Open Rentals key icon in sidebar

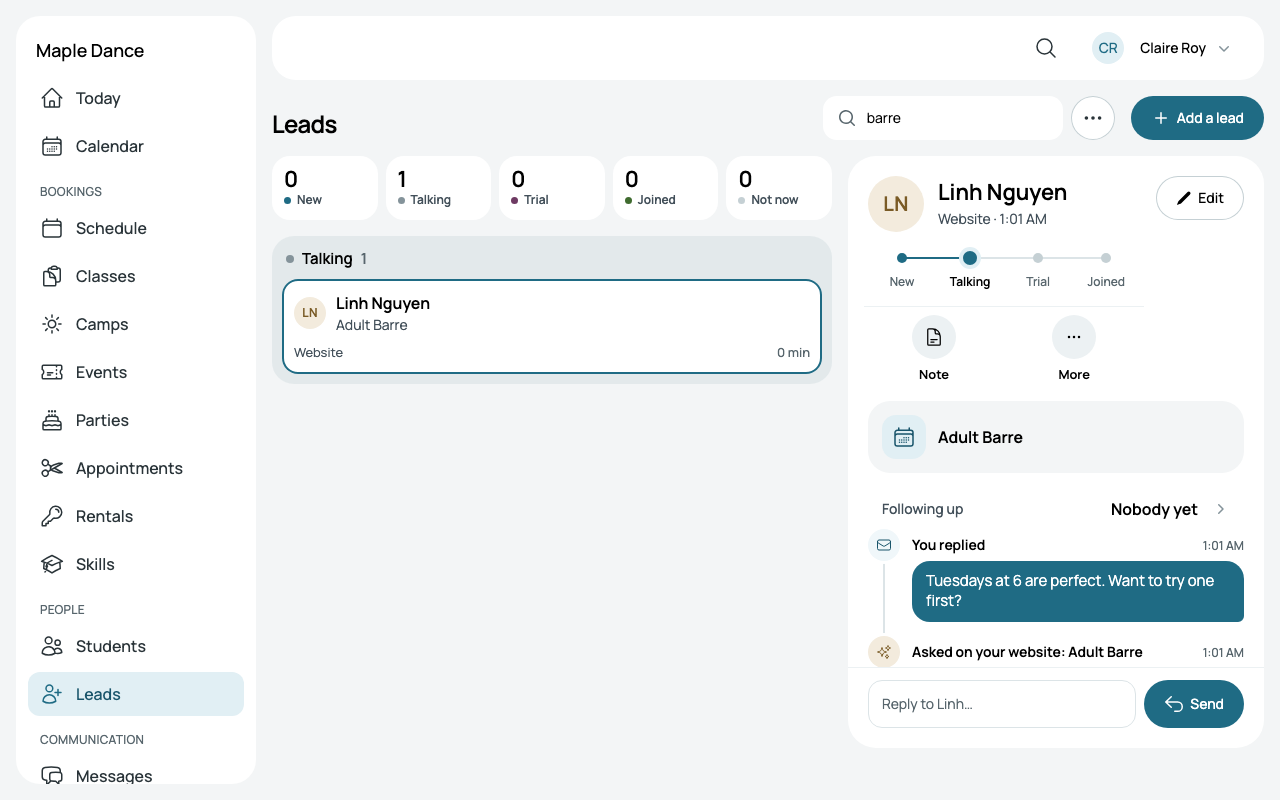click(52, 516)
